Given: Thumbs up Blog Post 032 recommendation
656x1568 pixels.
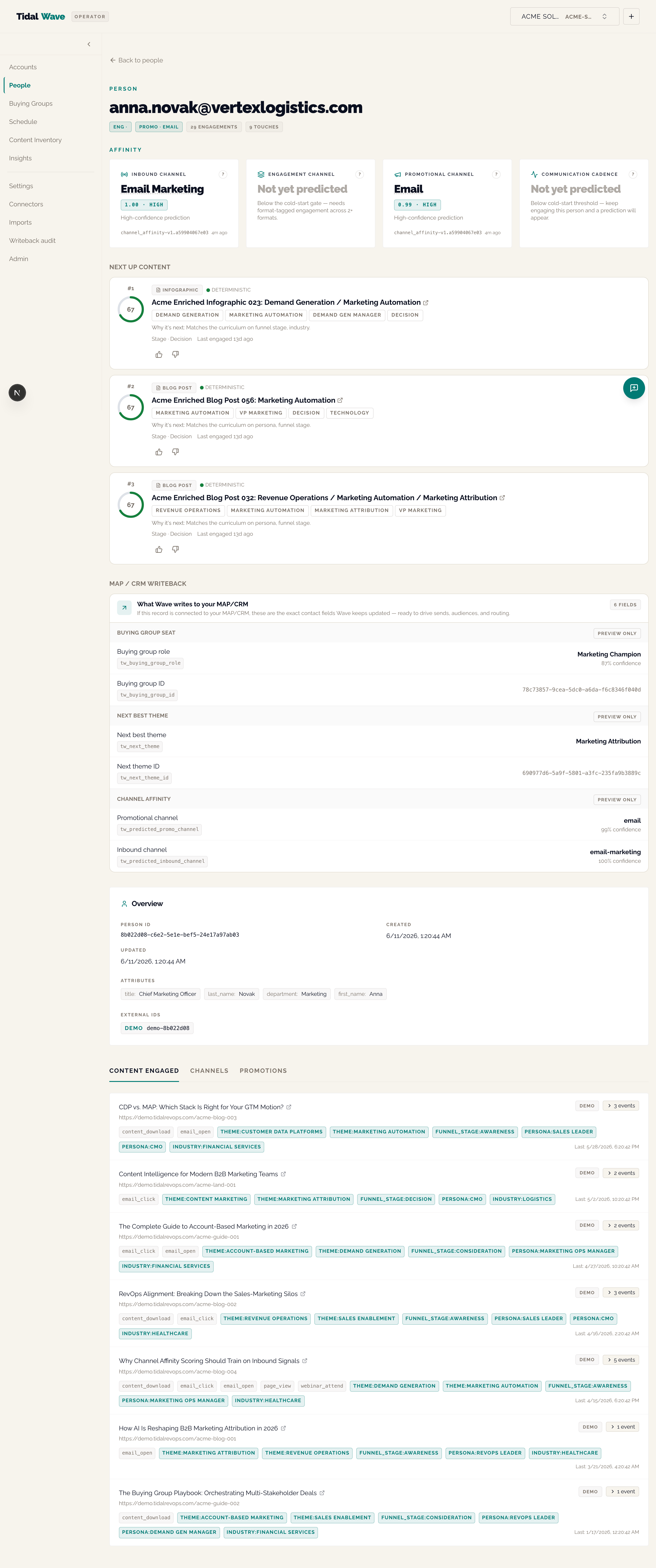Looking at the screenshot, I should [159, 549].
